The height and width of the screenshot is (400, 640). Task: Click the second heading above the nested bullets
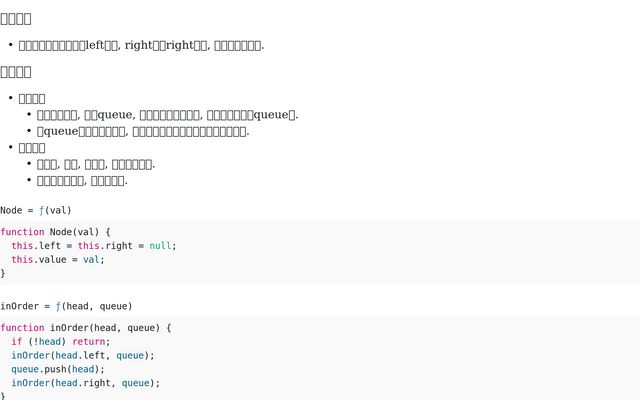(16, 71)
